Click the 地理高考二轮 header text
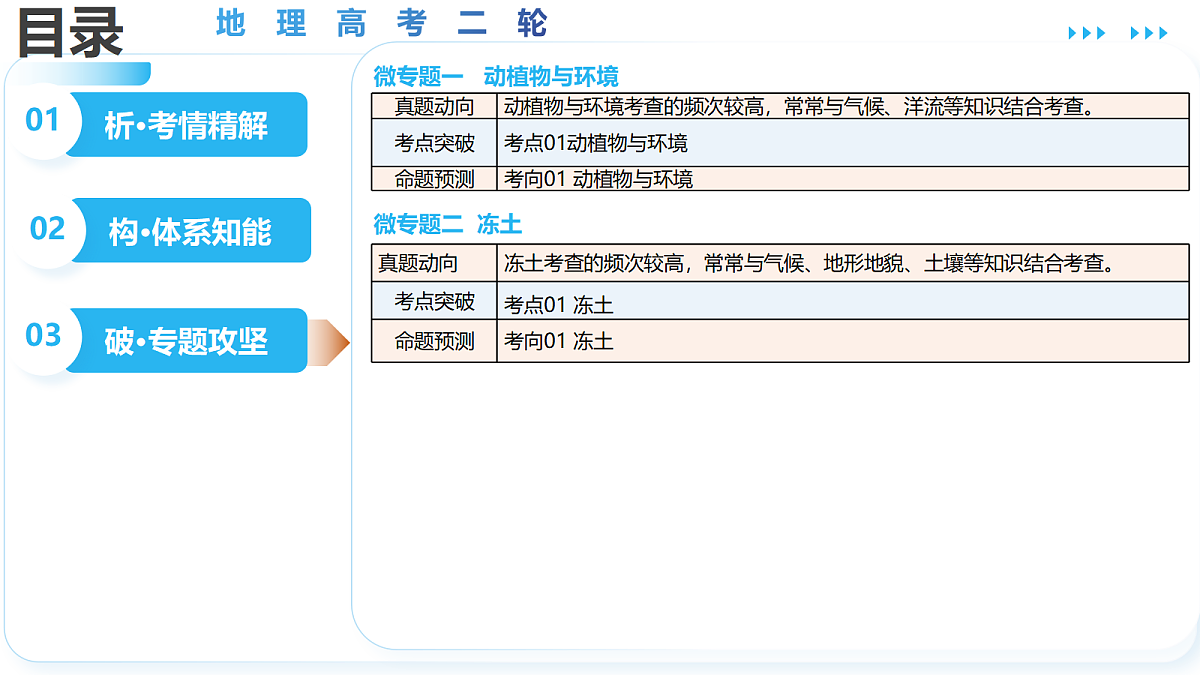1200x675 pixels. pos(382,23)
